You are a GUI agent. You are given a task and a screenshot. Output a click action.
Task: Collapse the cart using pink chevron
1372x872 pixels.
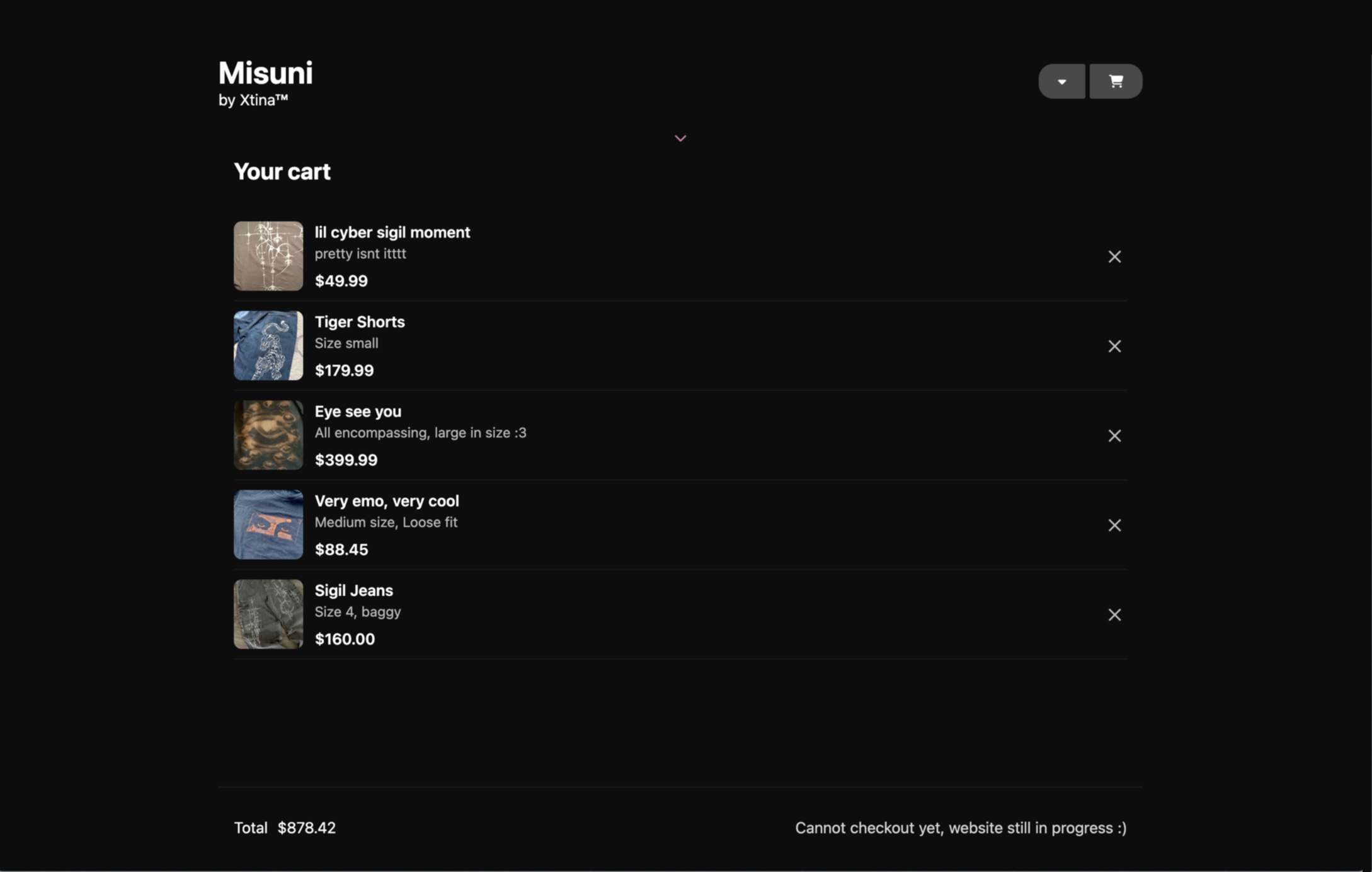(x=680, y=138)
